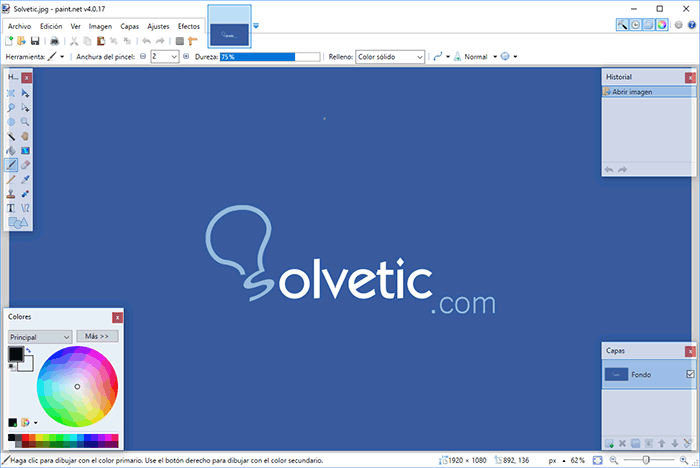Click the Save diskette icon

point(35,41)
